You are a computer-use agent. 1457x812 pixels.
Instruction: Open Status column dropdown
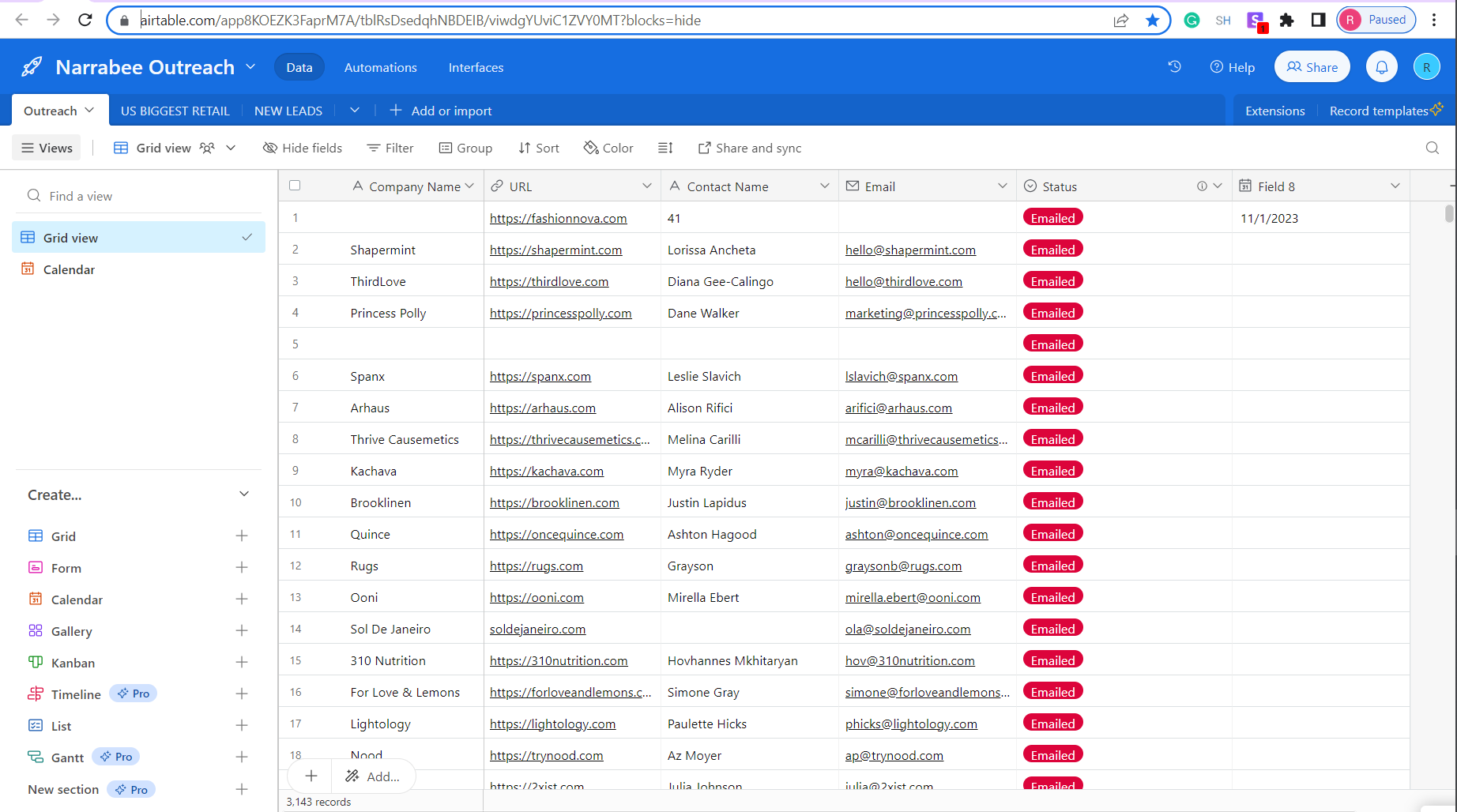pyautogui.click(x=1218, y=186)
